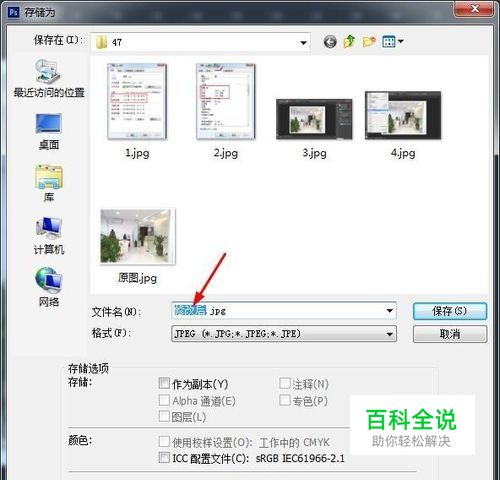
Task: Open Computer in the sidebar
Action: click(49, 236)
